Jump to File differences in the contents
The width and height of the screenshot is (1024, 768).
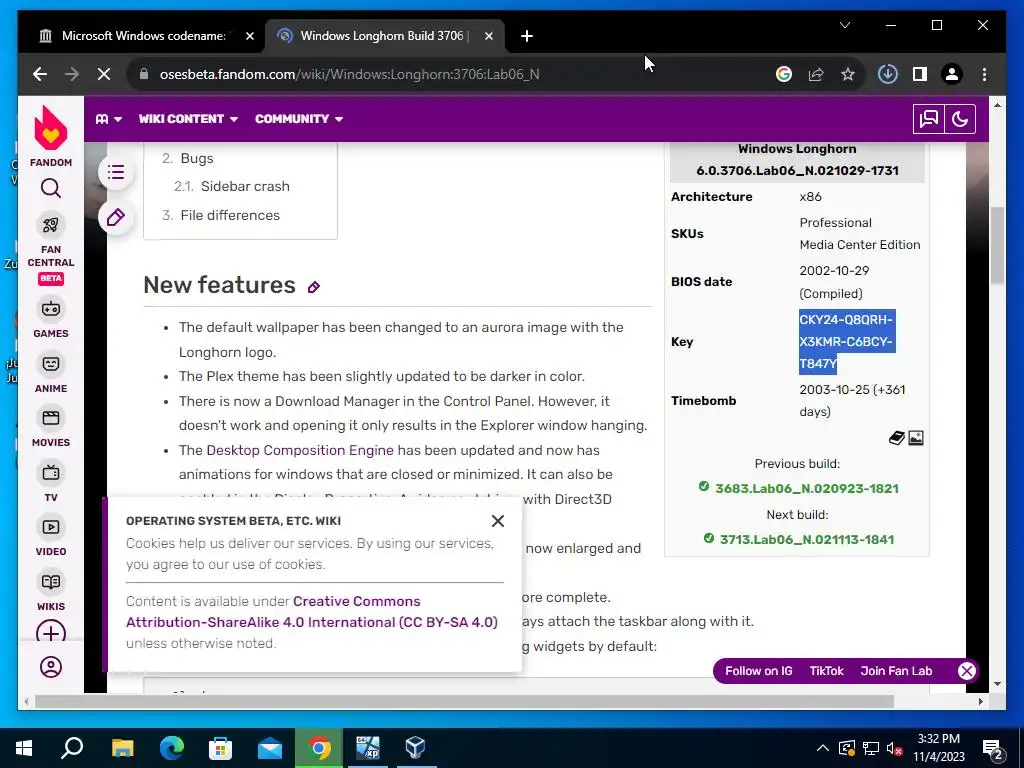[230, 215]
